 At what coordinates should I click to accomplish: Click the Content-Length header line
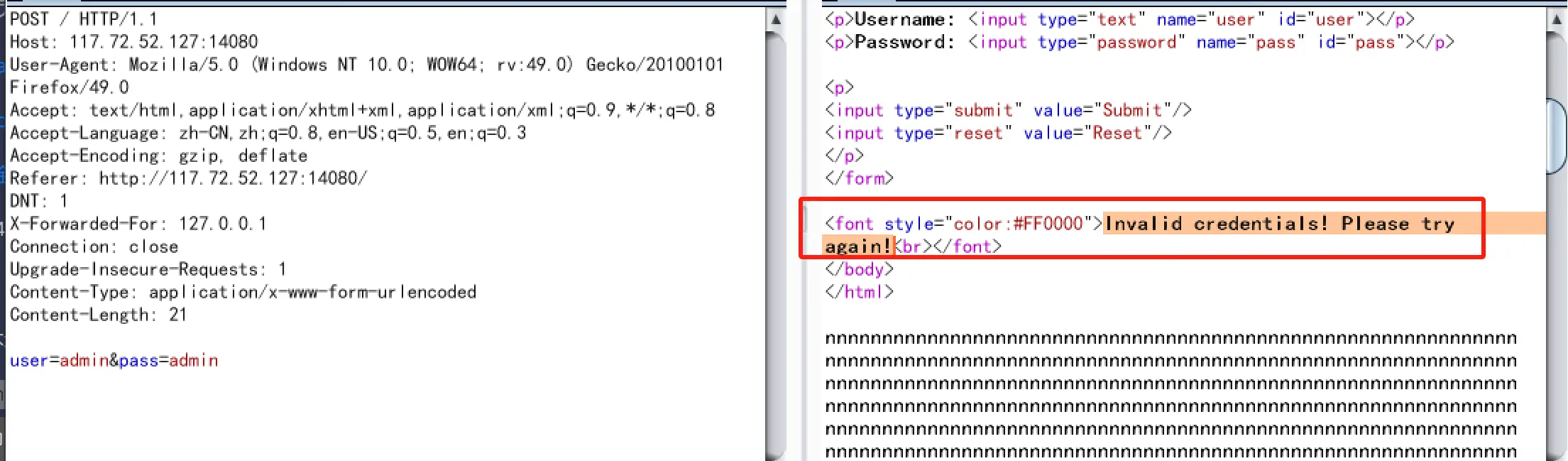click(98, 315)
